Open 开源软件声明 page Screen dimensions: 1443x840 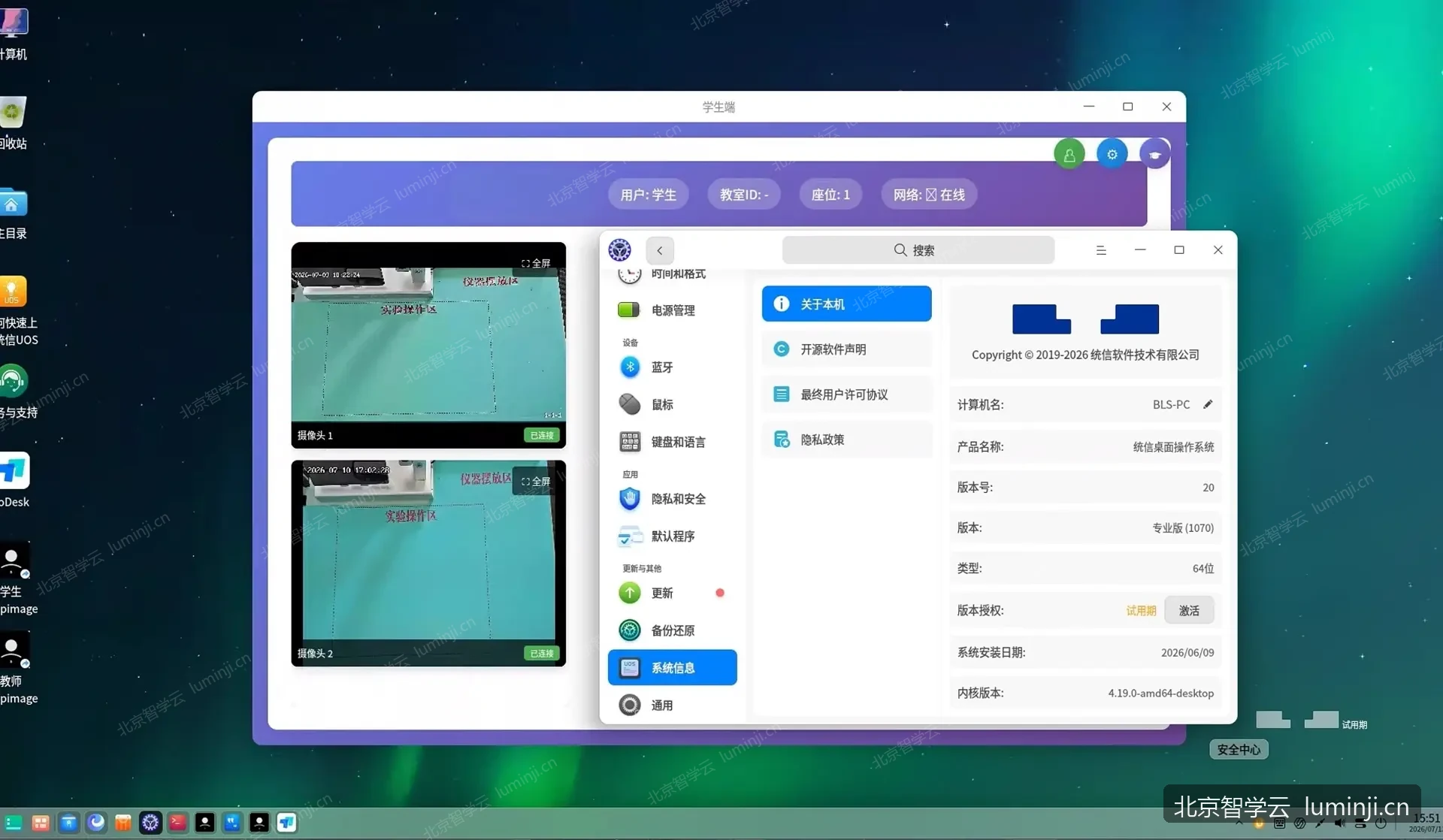[846, 349]
